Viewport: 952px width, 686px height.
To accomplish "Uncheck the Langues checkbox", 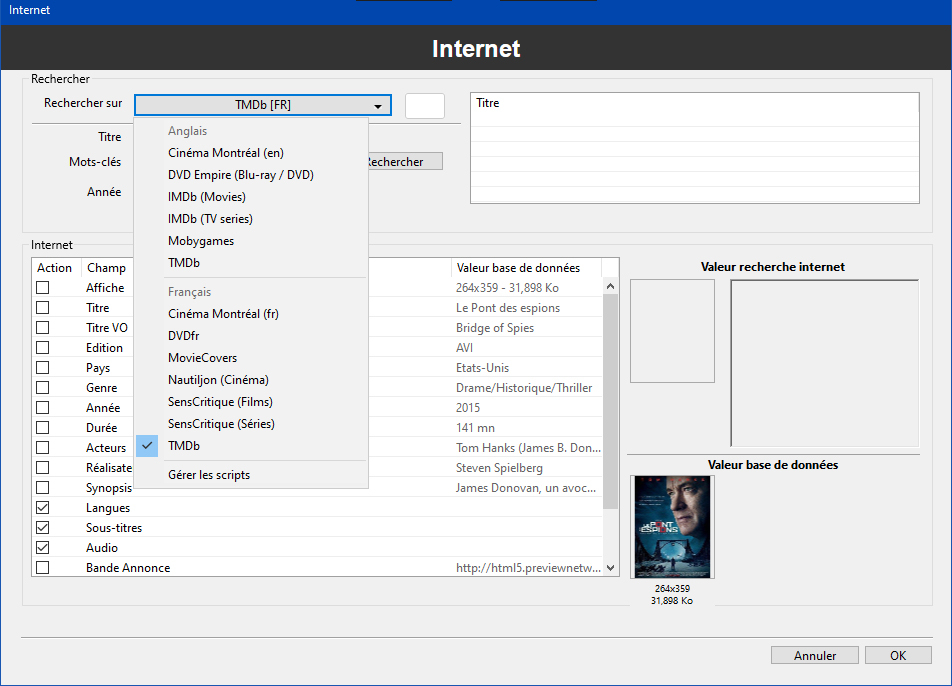I will pyautogui.click(x=43, y=508).
